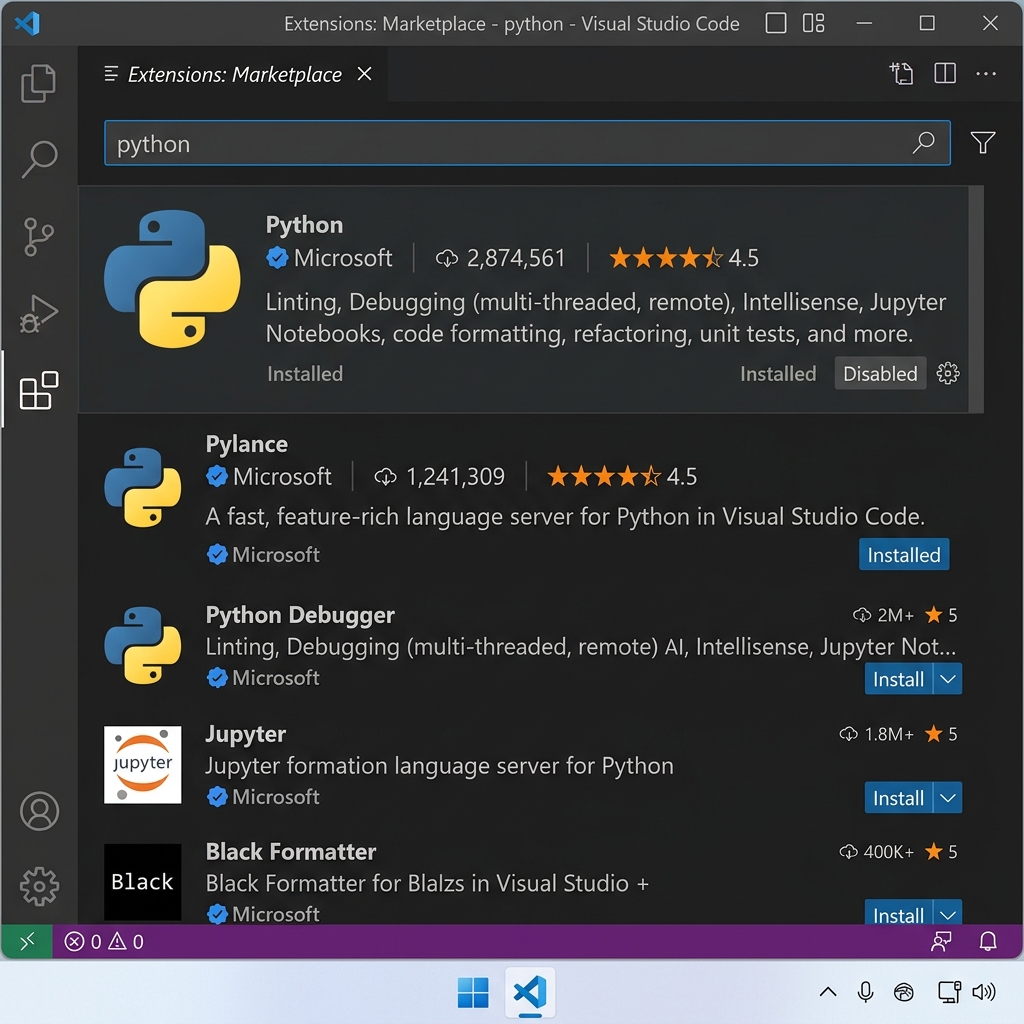Click the Disabled badge on Python extension

coord(880,373)
